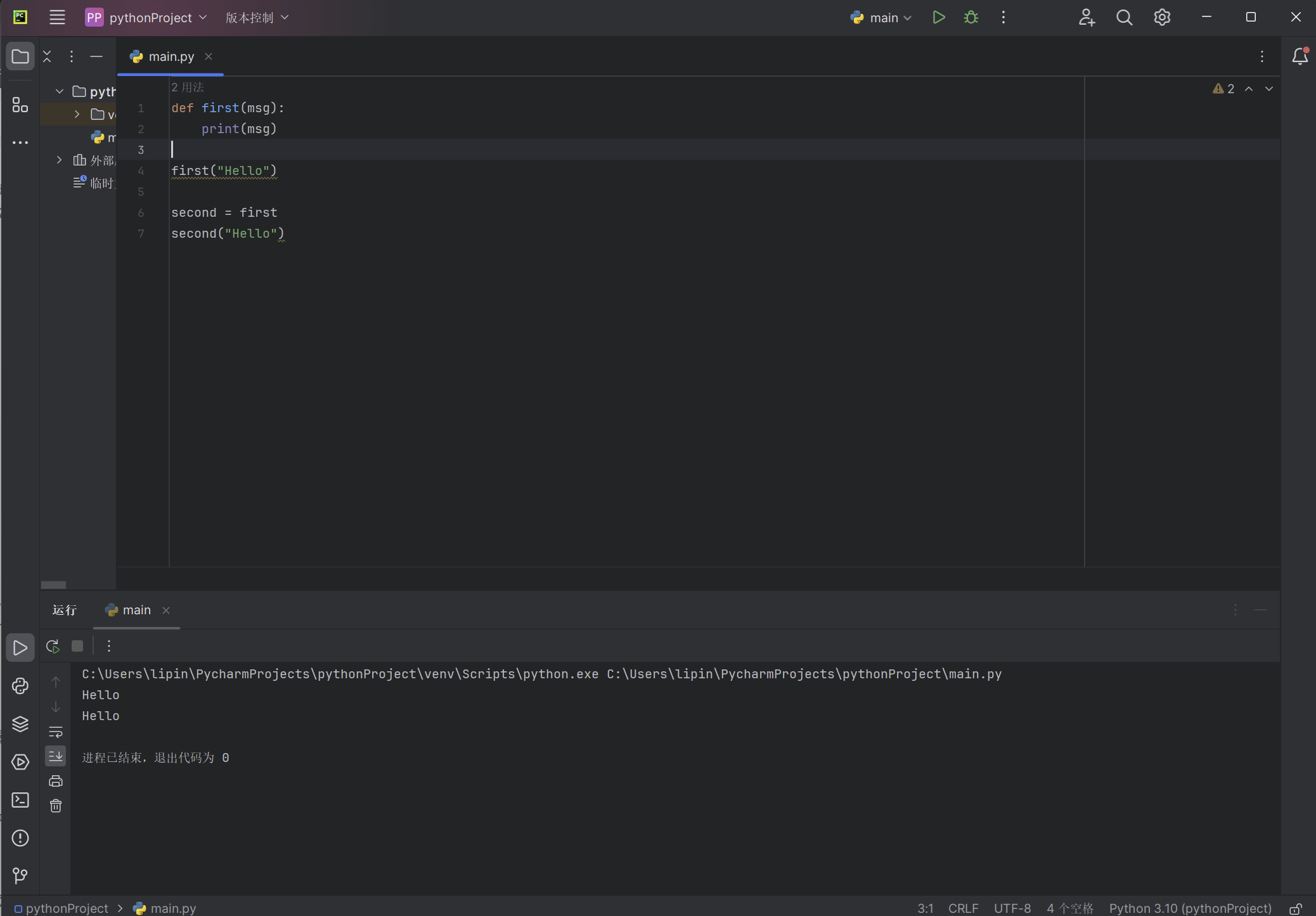Open Python 3.10 interpreter selector

pyautogui.click(x=1190, y=908)
